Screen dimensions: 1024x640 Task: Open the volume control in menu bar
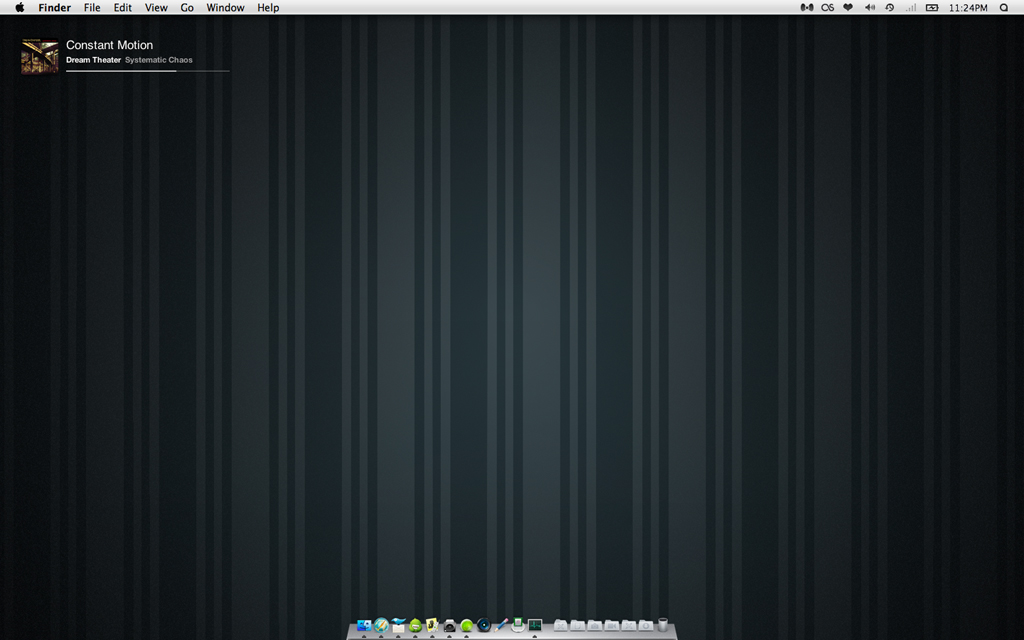[x=870, y=8]
